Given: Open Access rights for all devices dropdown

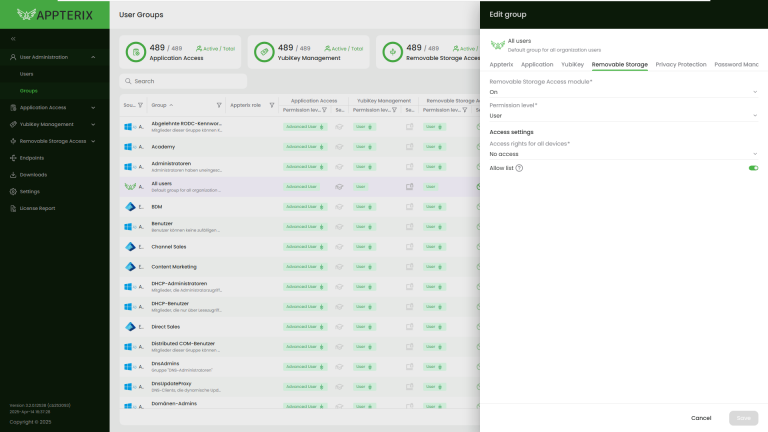Looking at the screenshot, I should pyautogui.click(x=623, y=154).
